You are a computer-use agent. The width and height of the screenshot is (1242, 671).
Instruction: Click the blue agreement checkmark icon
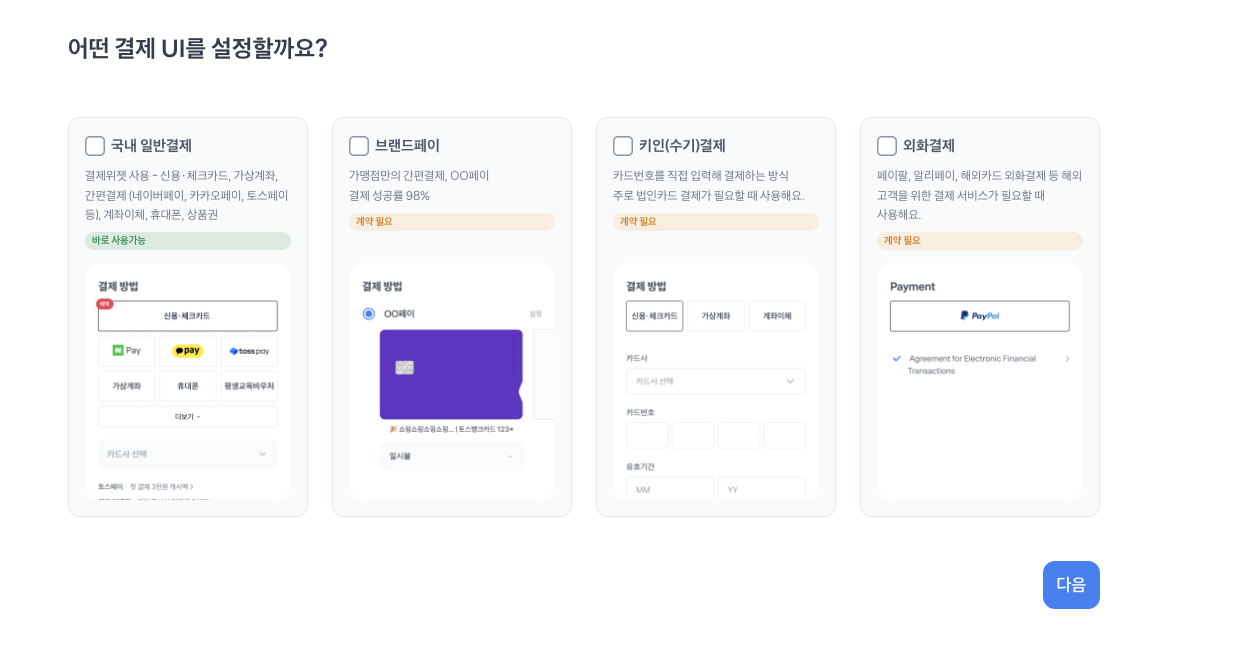(x=897, y=358)
